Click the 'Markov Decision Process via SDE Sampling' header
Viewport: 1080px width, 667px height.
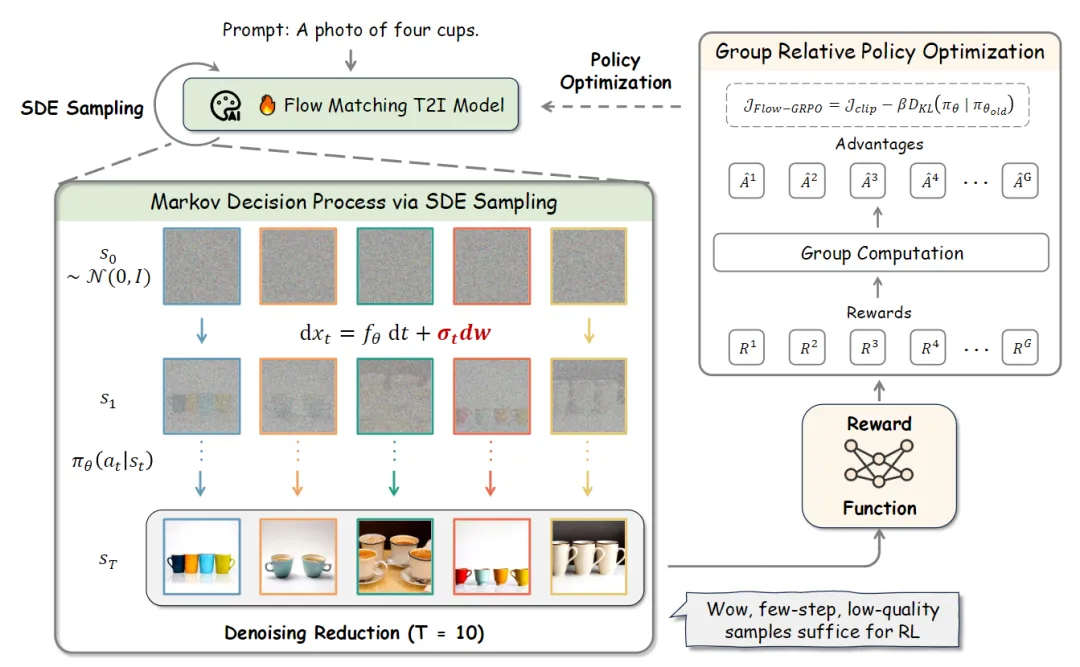tap(354, 202)
